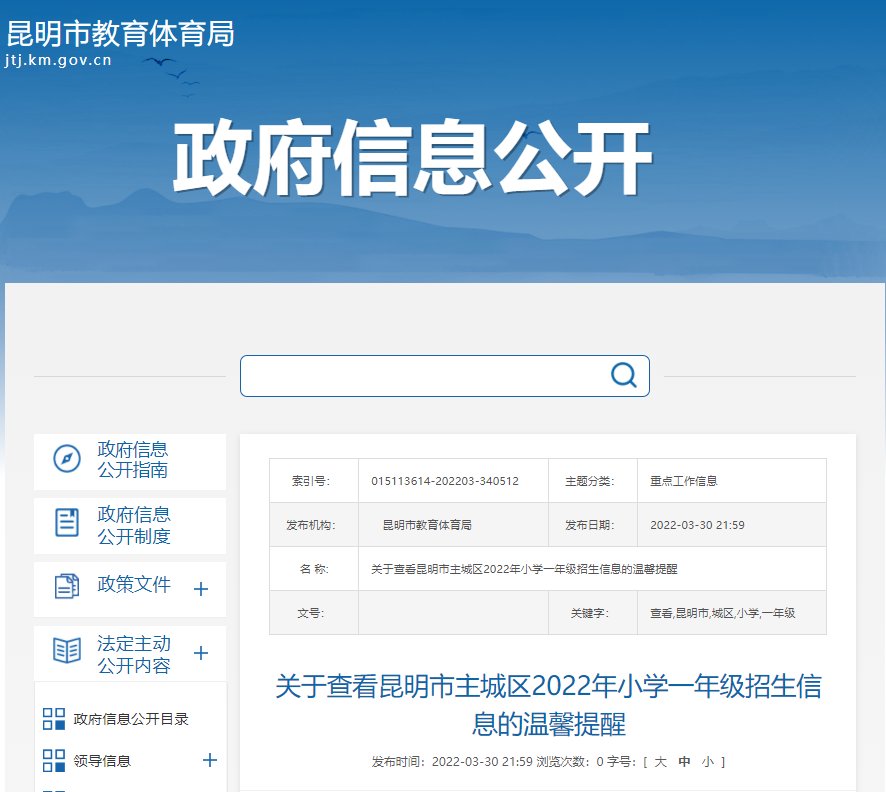Click the compass icon for 政府信息公开指南
Screen dimensions: 886x792
pyautogui.click(x=67, y=458)
